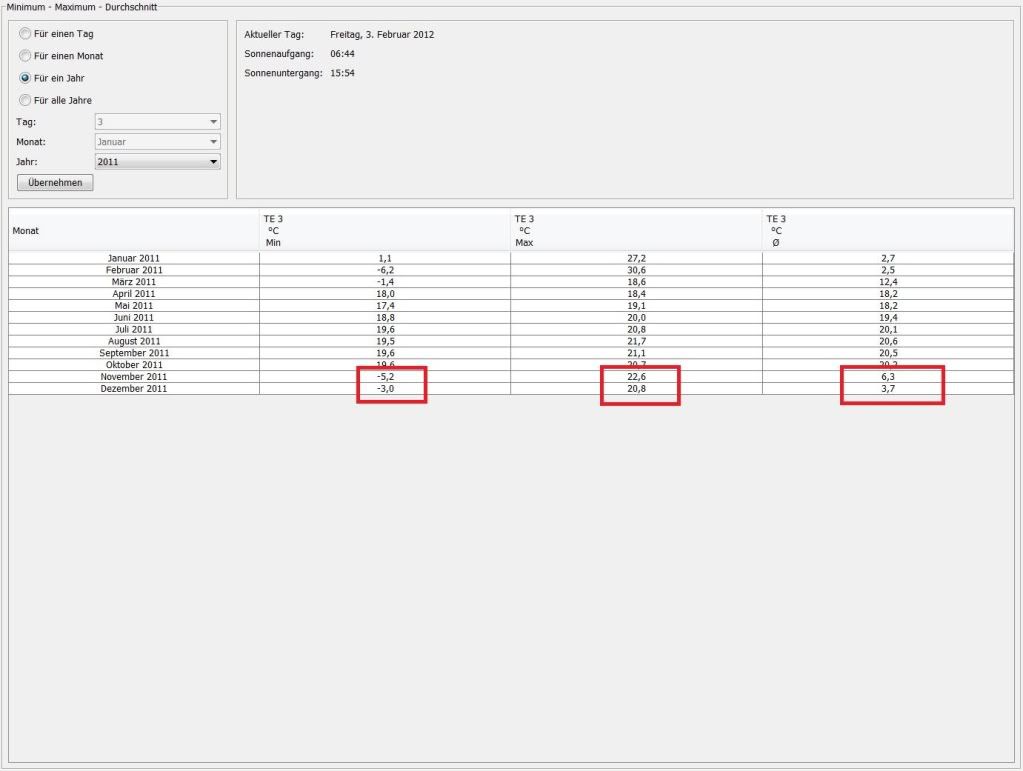Select the 'Für einen Tag' radio button
The image size is (1023, 771).
tap(26, 34)
